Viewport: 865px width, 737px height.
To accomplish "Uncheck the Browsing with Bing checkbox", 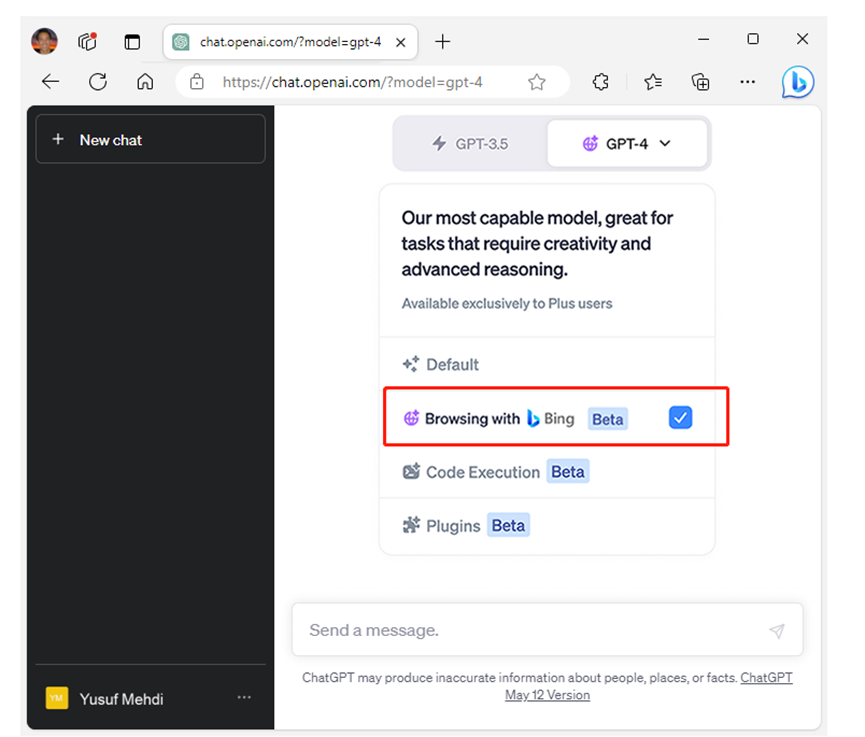I will point(680,418).
